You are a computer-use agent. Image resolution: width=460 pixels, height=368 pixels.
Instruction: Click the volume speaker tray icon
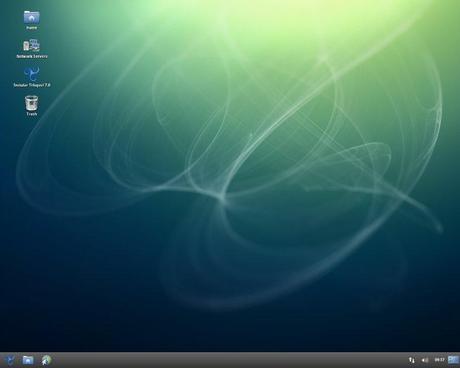[x=425, y=360]
